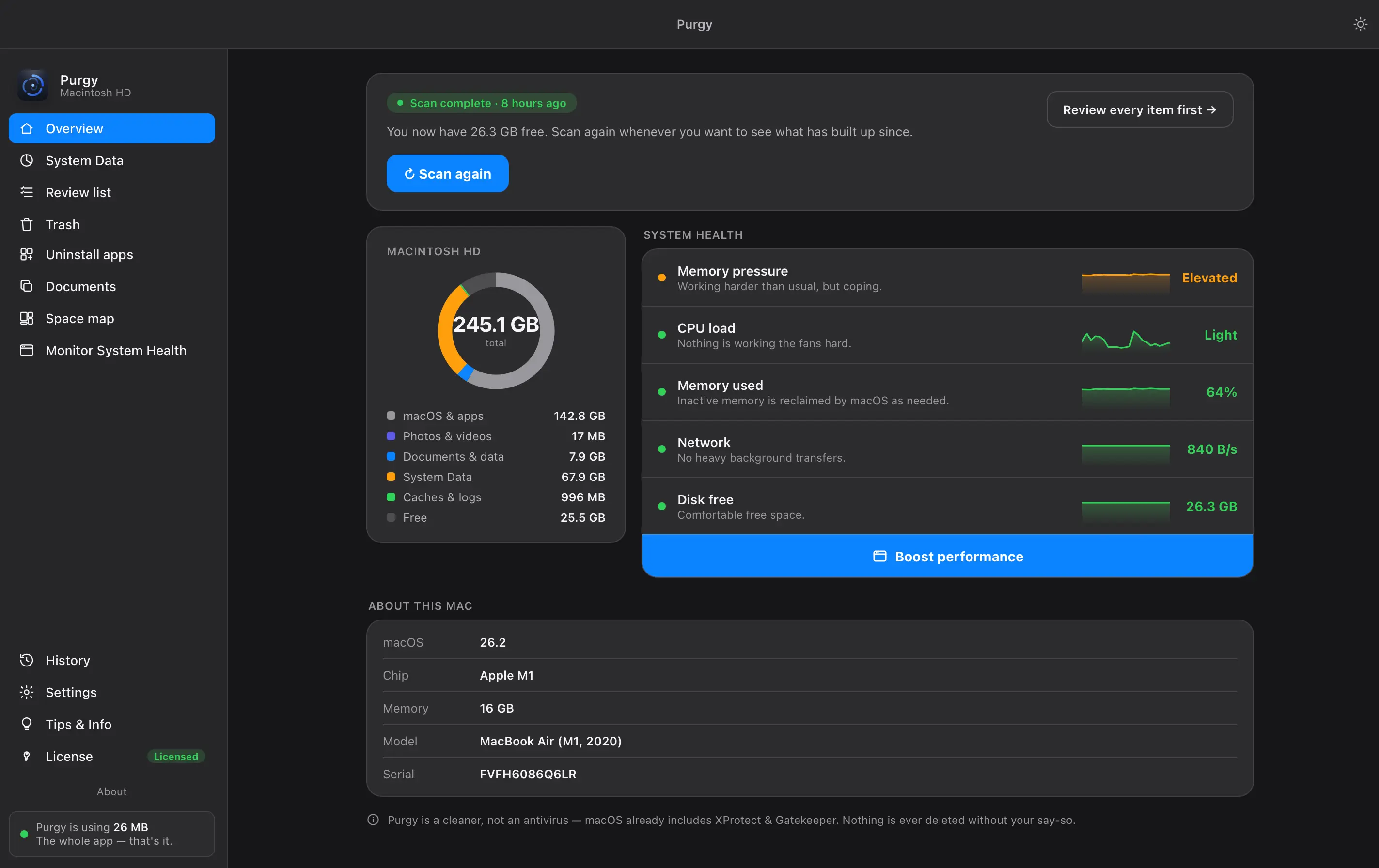Image resolution: width=1379 pixels, height=868 pixels.
Task: Click the Boost performance button
Action: click(x=947, y=556)
